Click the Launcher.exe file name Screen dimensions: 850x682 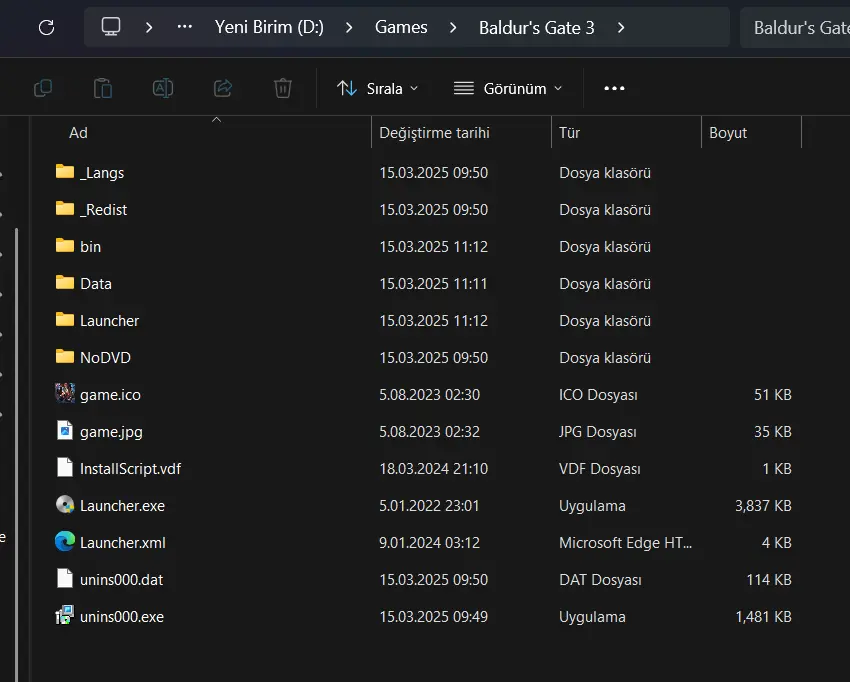click(x=123, y=506)
